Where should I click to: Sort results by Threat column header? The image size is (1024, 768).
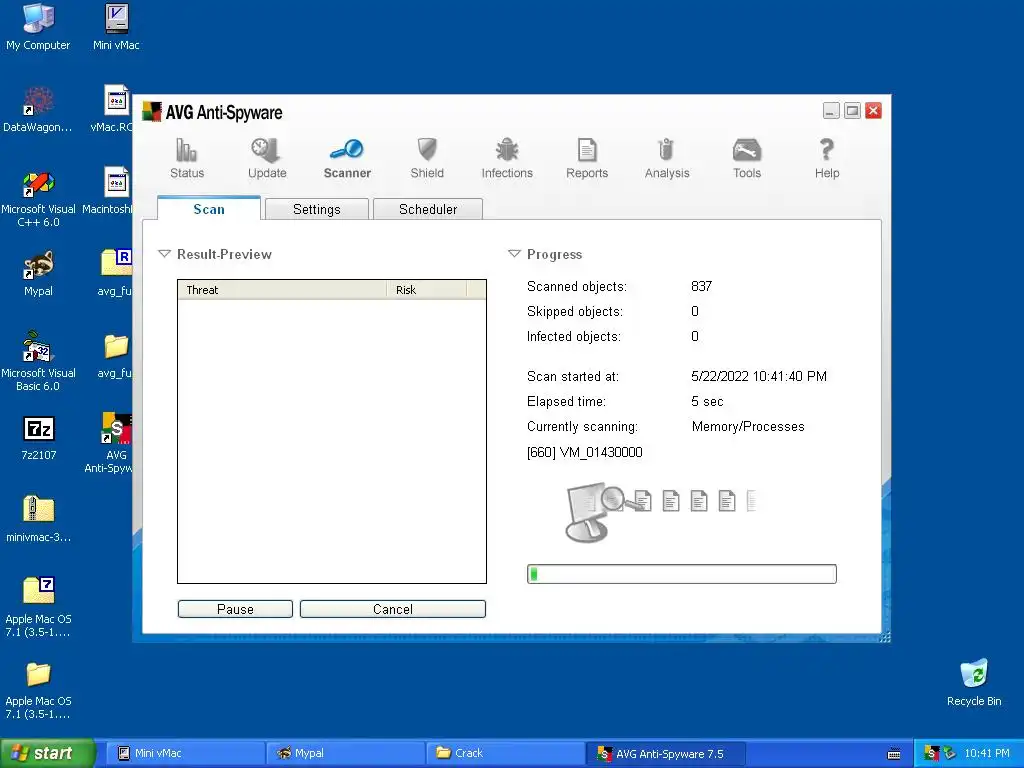coord(281,290)
